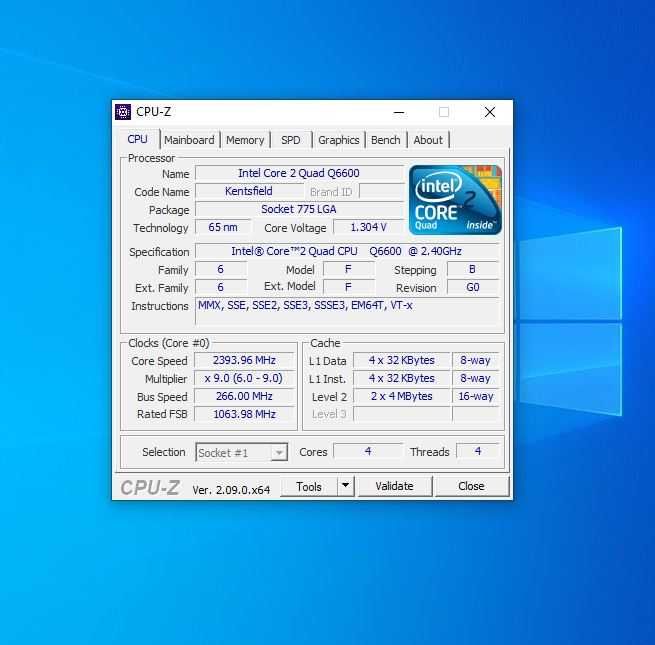Click the empty Brand ID field

click(x=382, y=191)
